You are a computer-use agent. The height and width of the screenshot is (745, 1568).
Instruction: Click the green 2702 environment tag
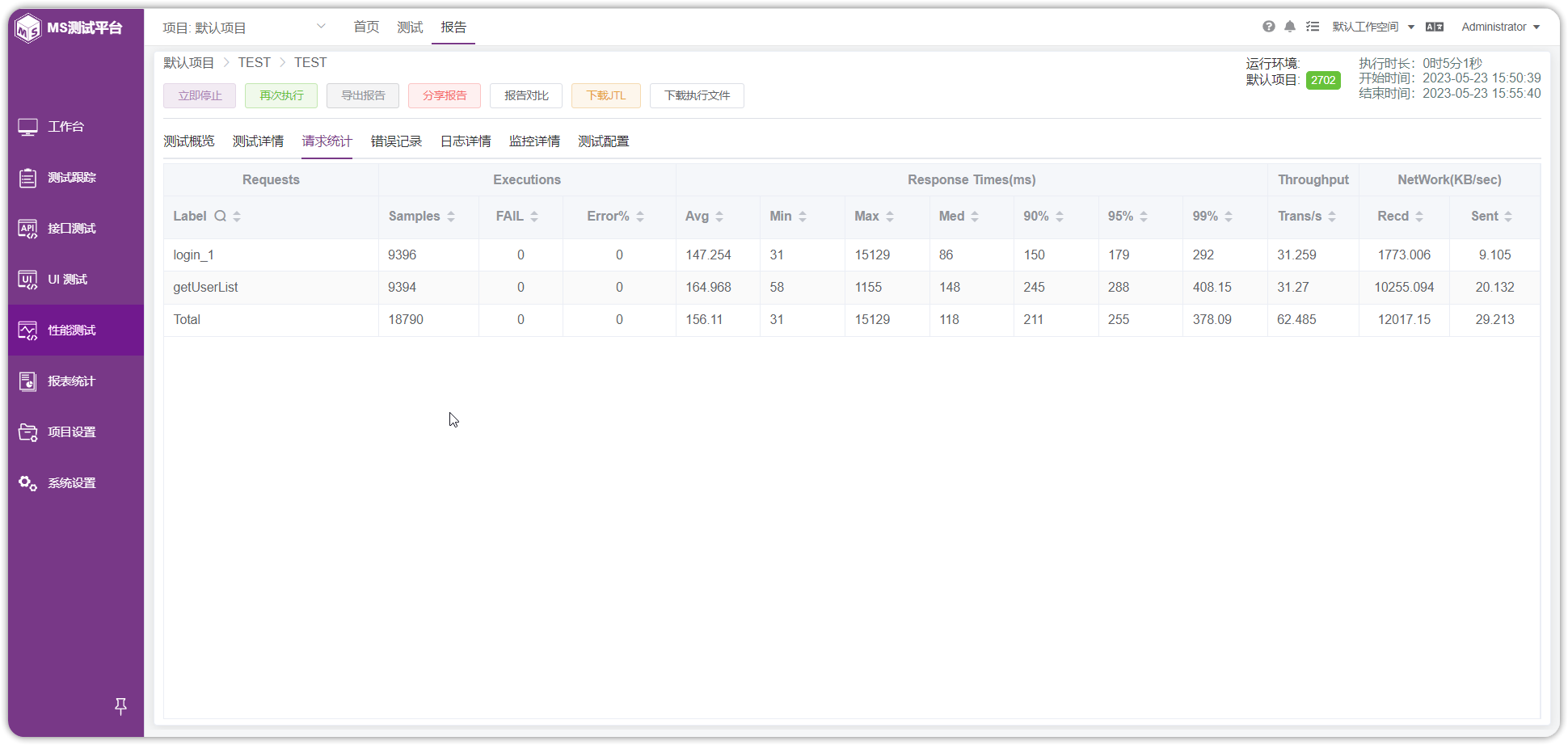click(x=1323, y=80)
